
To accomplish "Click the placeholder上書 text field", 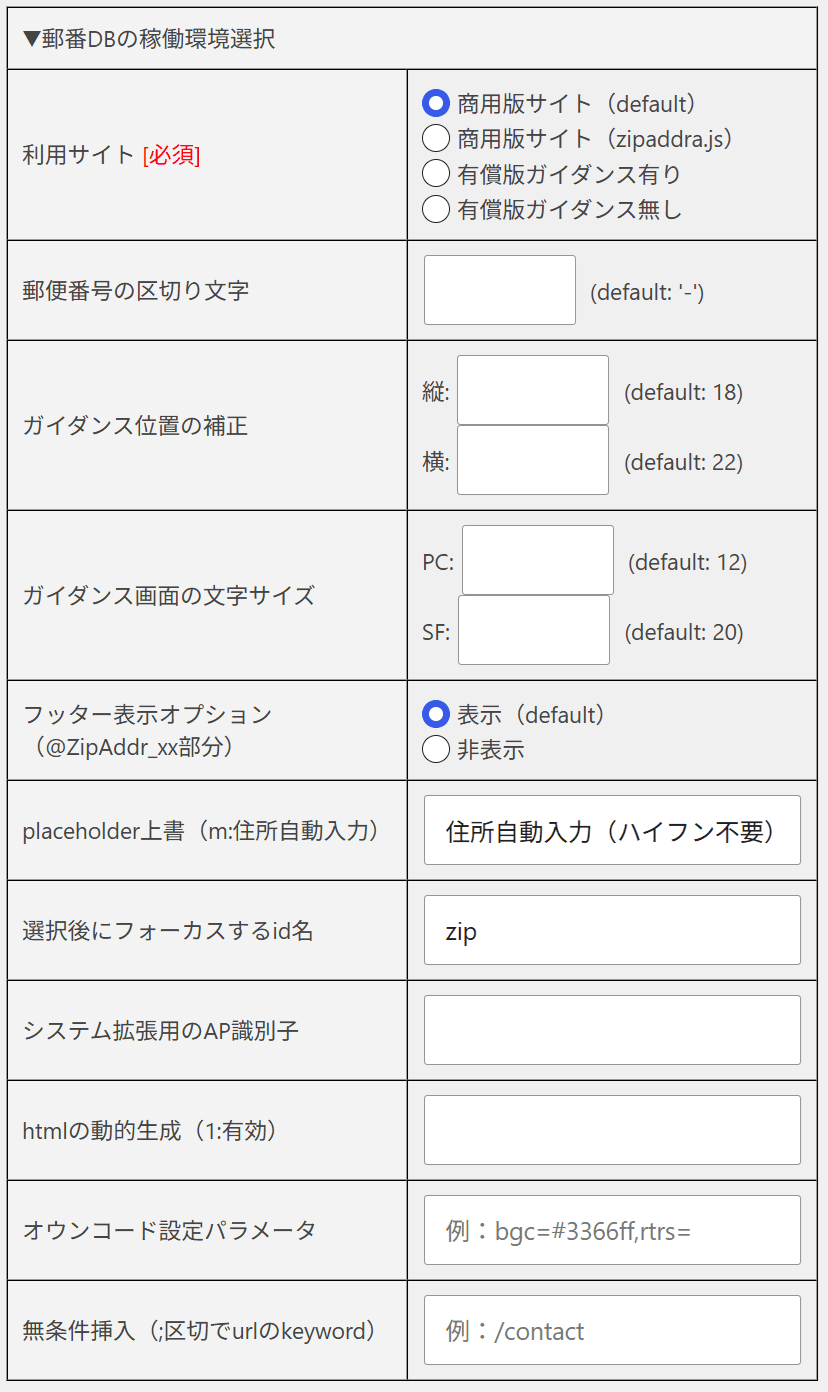I will click(612, 830).
